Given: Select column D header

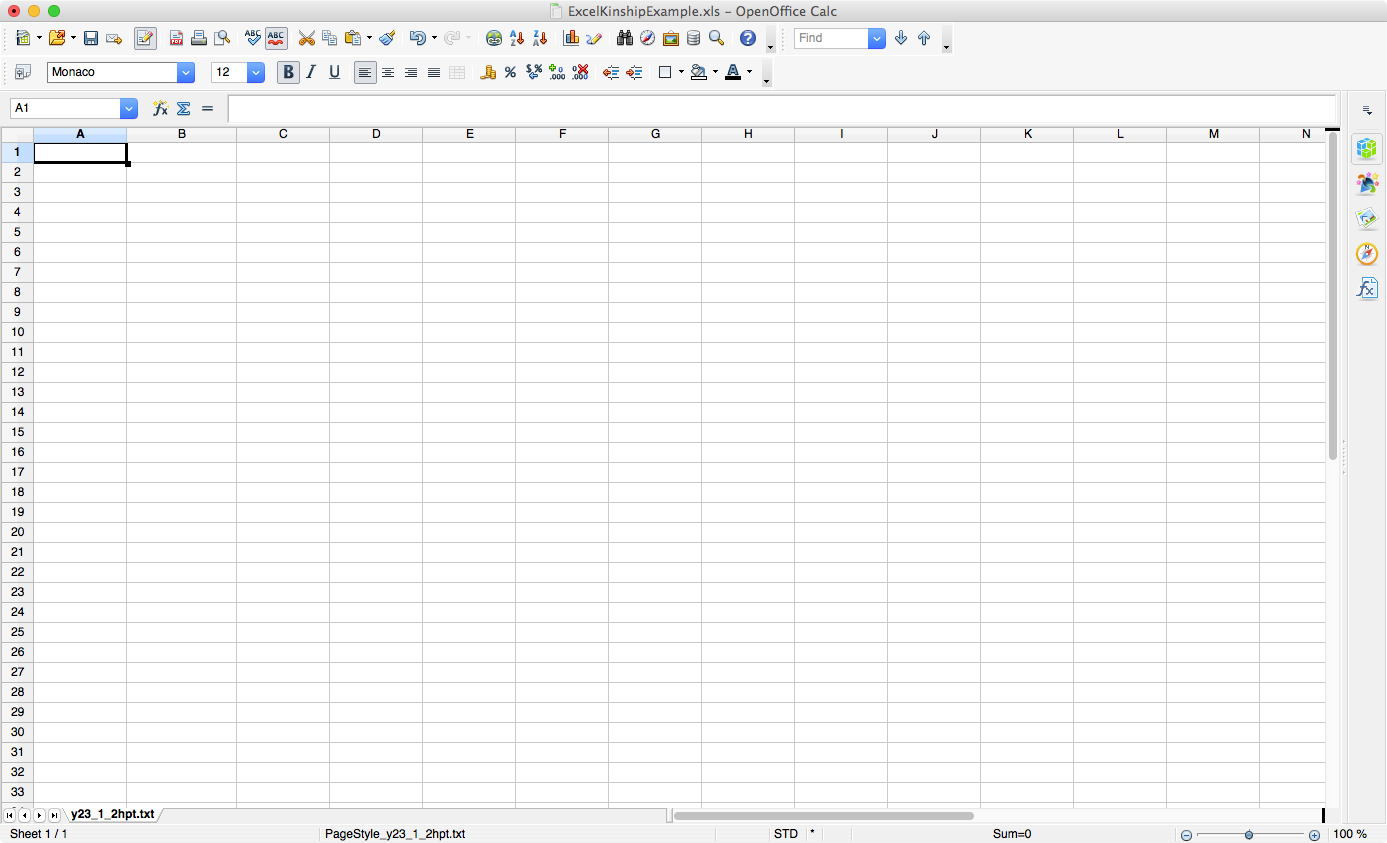Looking at the screenshot, I should point(376,134).
